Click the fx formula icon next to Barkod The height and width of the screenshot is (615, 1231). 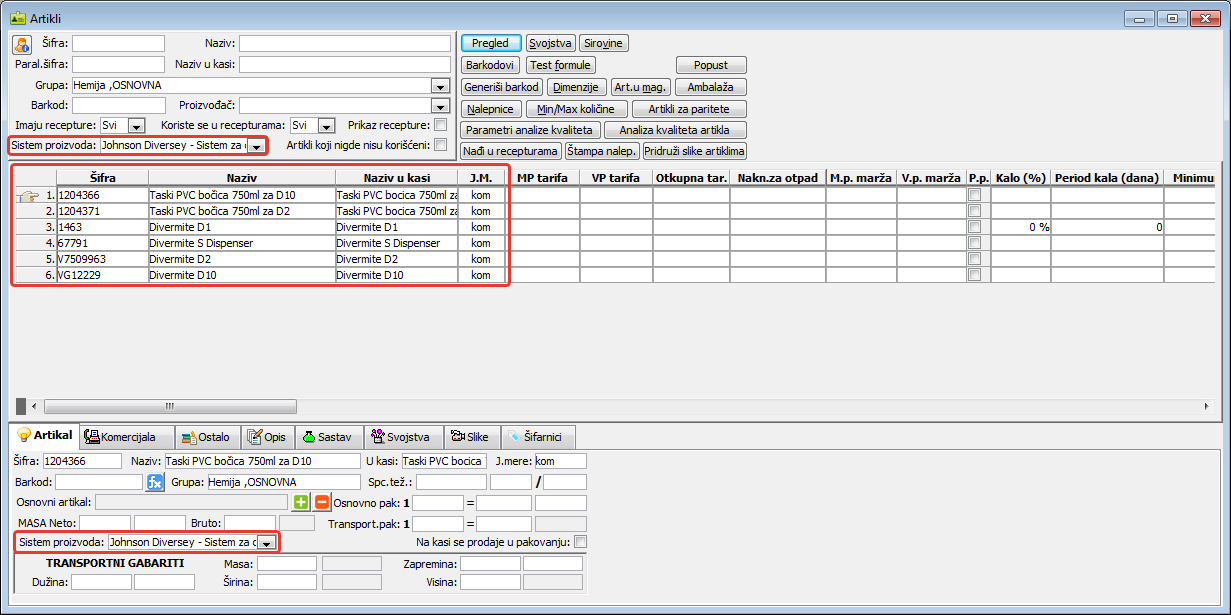[x=154, y=483]
